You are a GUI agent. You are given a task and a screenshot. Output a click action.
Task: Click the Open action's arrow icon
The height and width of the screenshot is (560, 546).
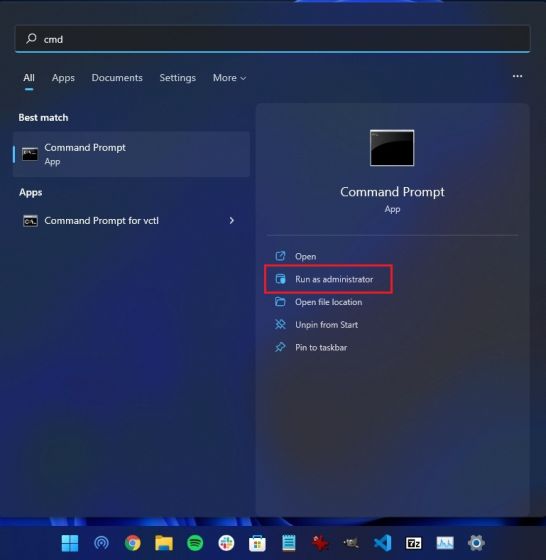tap(280, 256)
